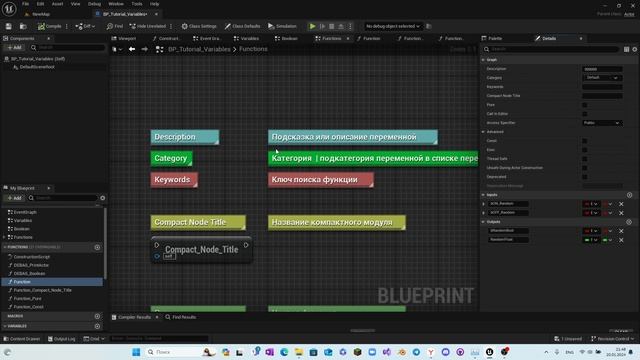Open the Edit menu
This screenshot has width=640, height=360.
click(40, 4)
